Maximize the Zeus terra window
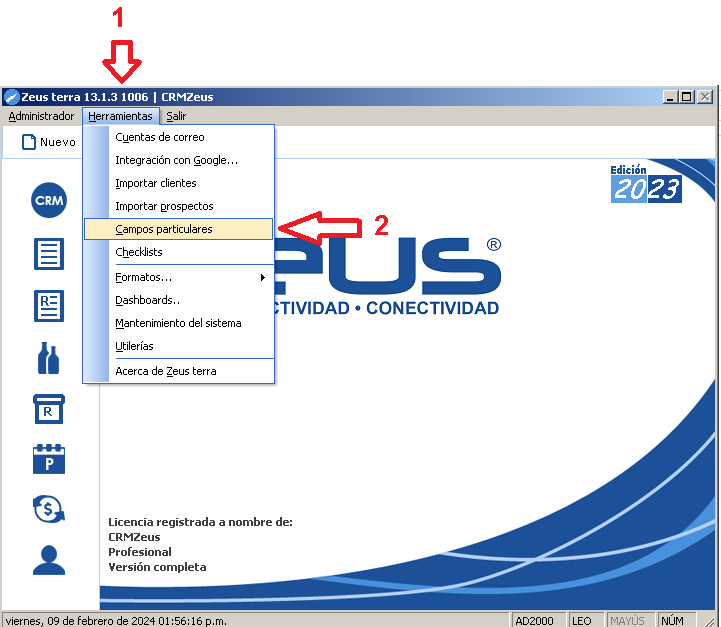 click(687, 97)
